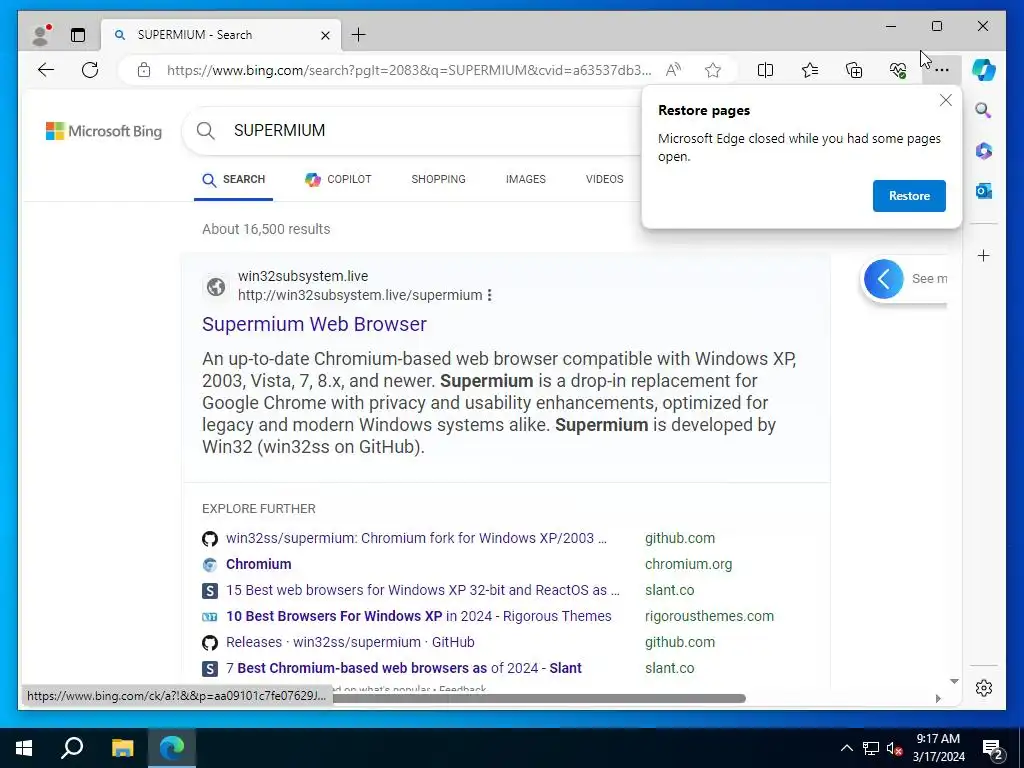Click the EXPLORE FURTHER heading

tap(259, 509)
